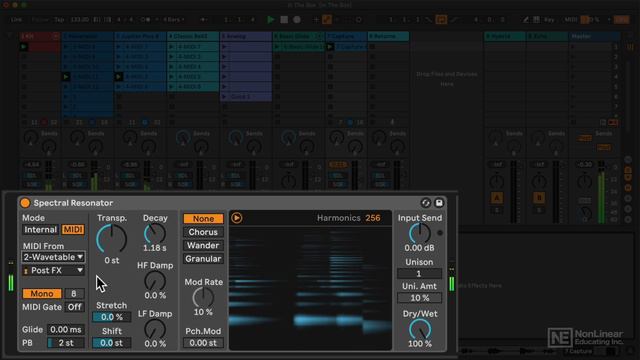Viewport: 640px width, 360px height.
Task: Click the Input Send knob
Action: pyautogui.click(x=420, y=234)
